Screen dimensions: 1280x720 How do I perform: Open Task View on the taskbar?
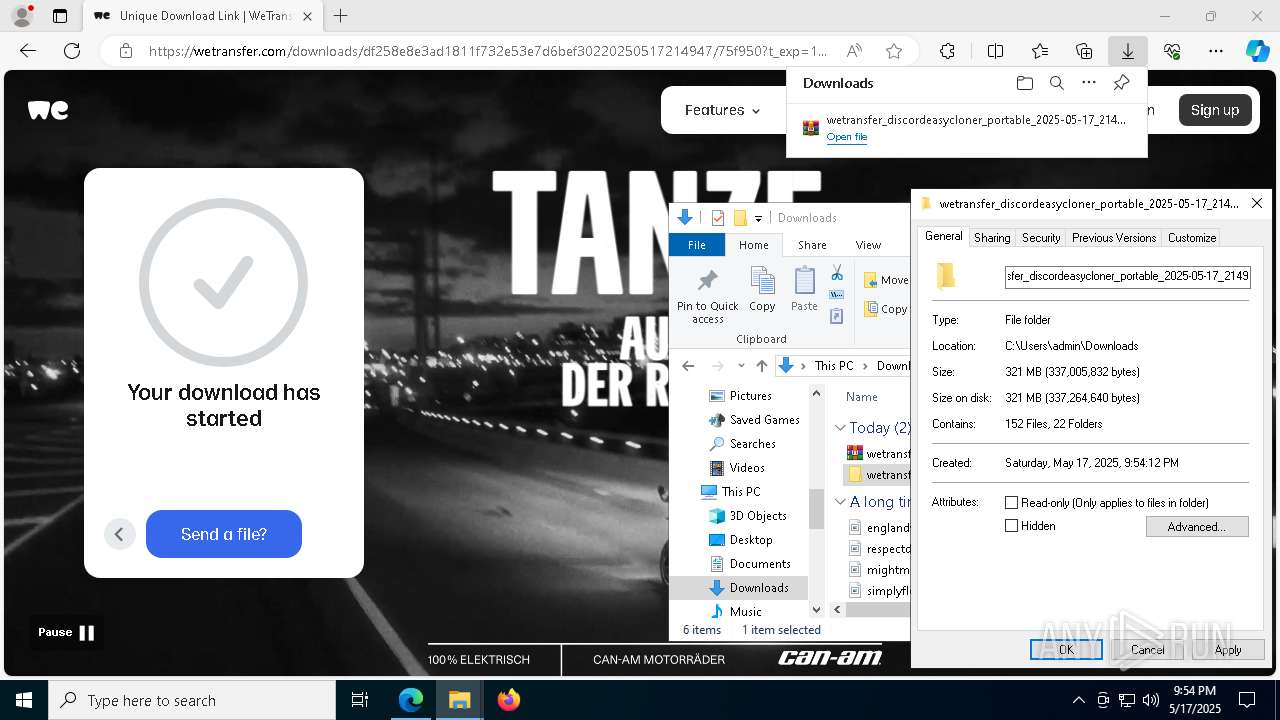point(360,700)
